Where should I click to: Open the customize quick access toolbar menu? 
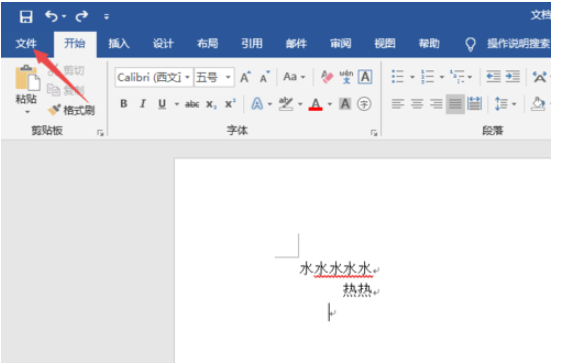(x=106, y=17)
